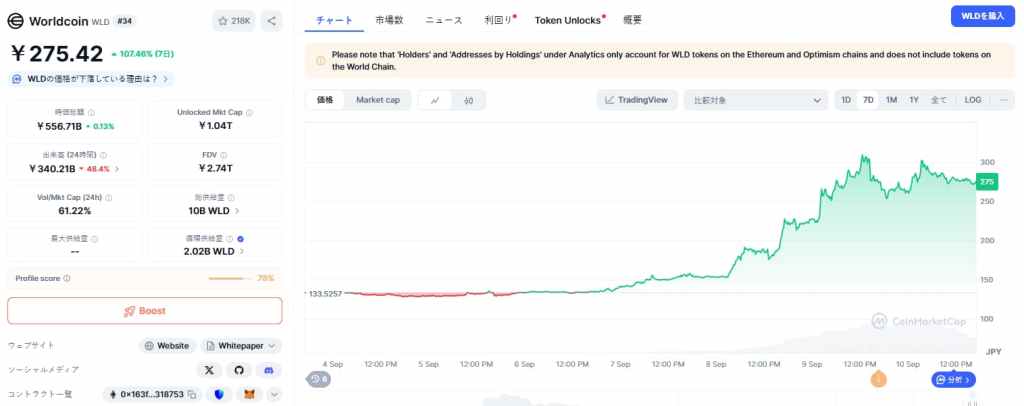The height and width of the screenshot is (406, 1024).
Task: Open info icon beside 出来高 (24時間)
Action: pos(104,155)
